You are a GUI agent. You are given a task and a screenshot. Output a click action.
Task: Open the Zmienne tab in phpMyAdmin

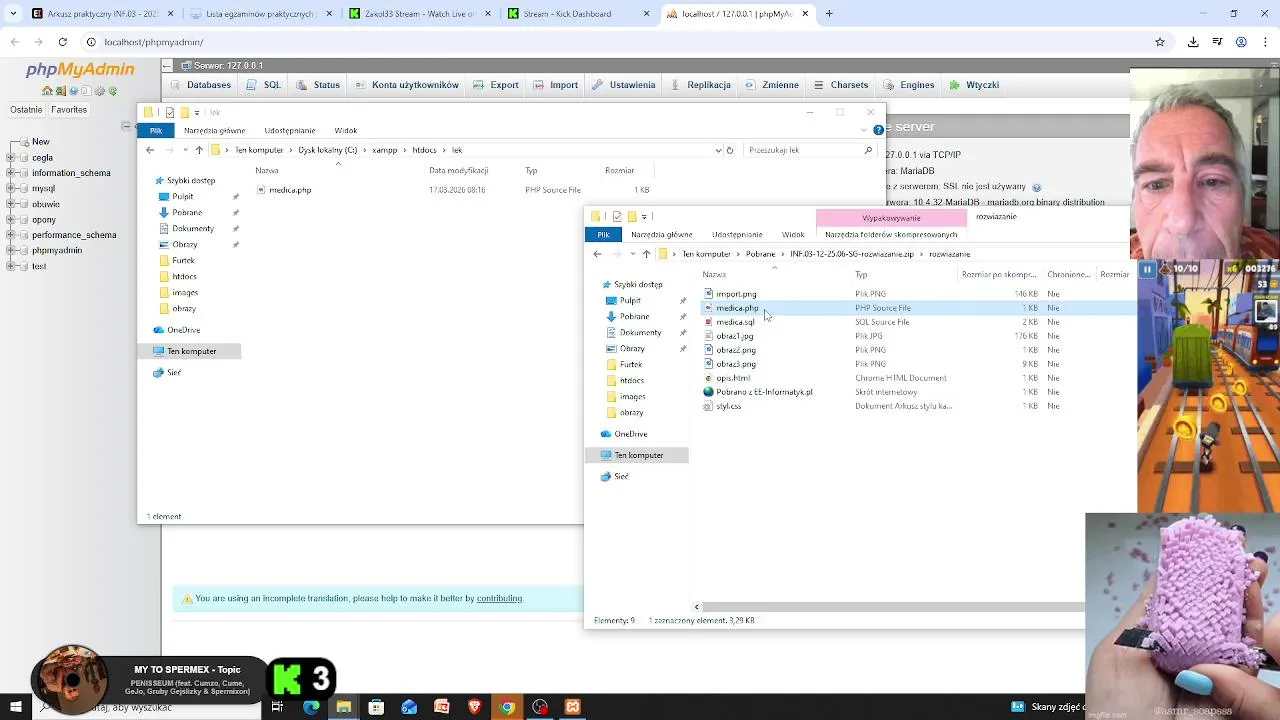(x=771, y=85)
